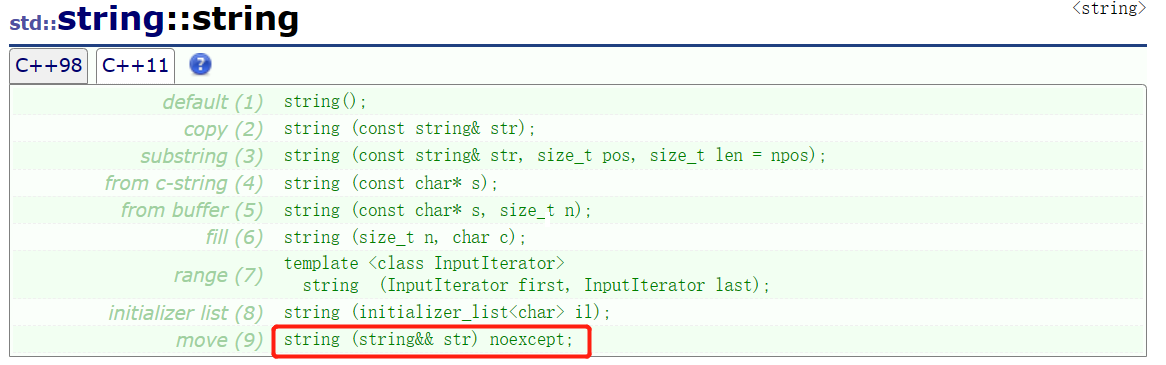Click the range (7) label
The width and height of the screenshot is (1166, 365).
click(218, 275)
